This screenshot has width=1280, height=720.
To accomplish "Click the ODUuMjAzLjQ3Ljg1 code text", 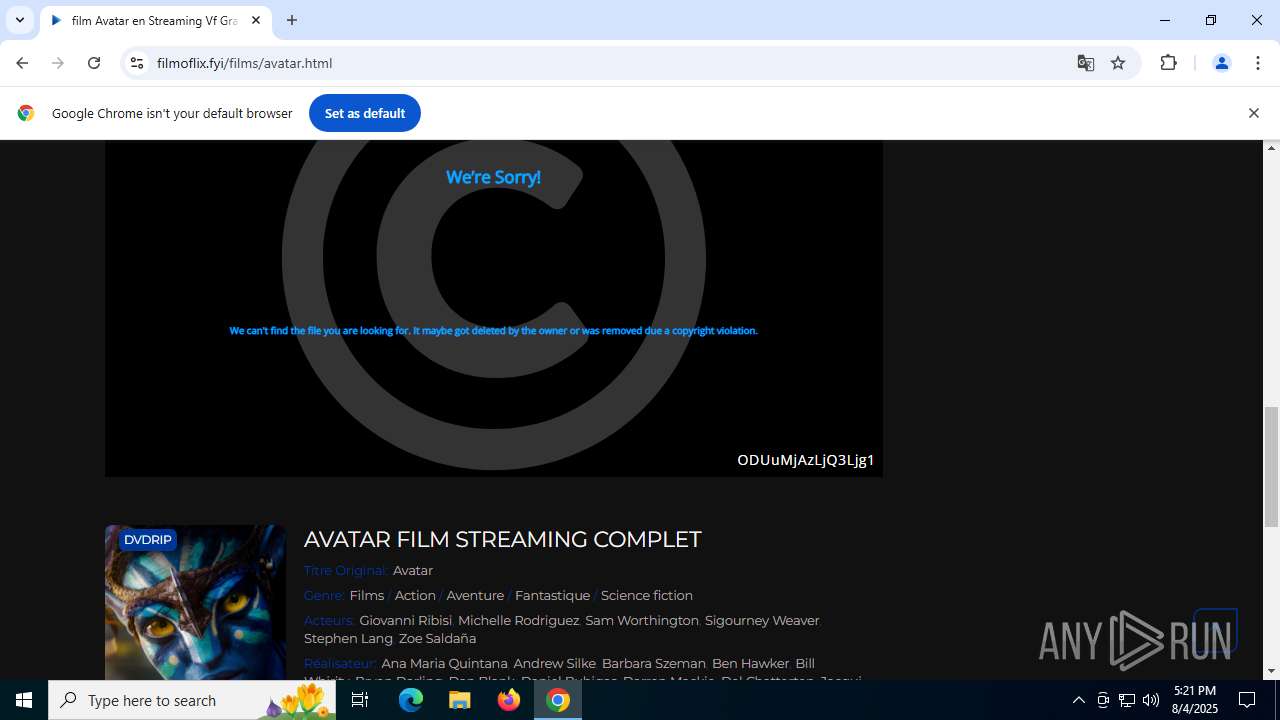I will point(806,460).
